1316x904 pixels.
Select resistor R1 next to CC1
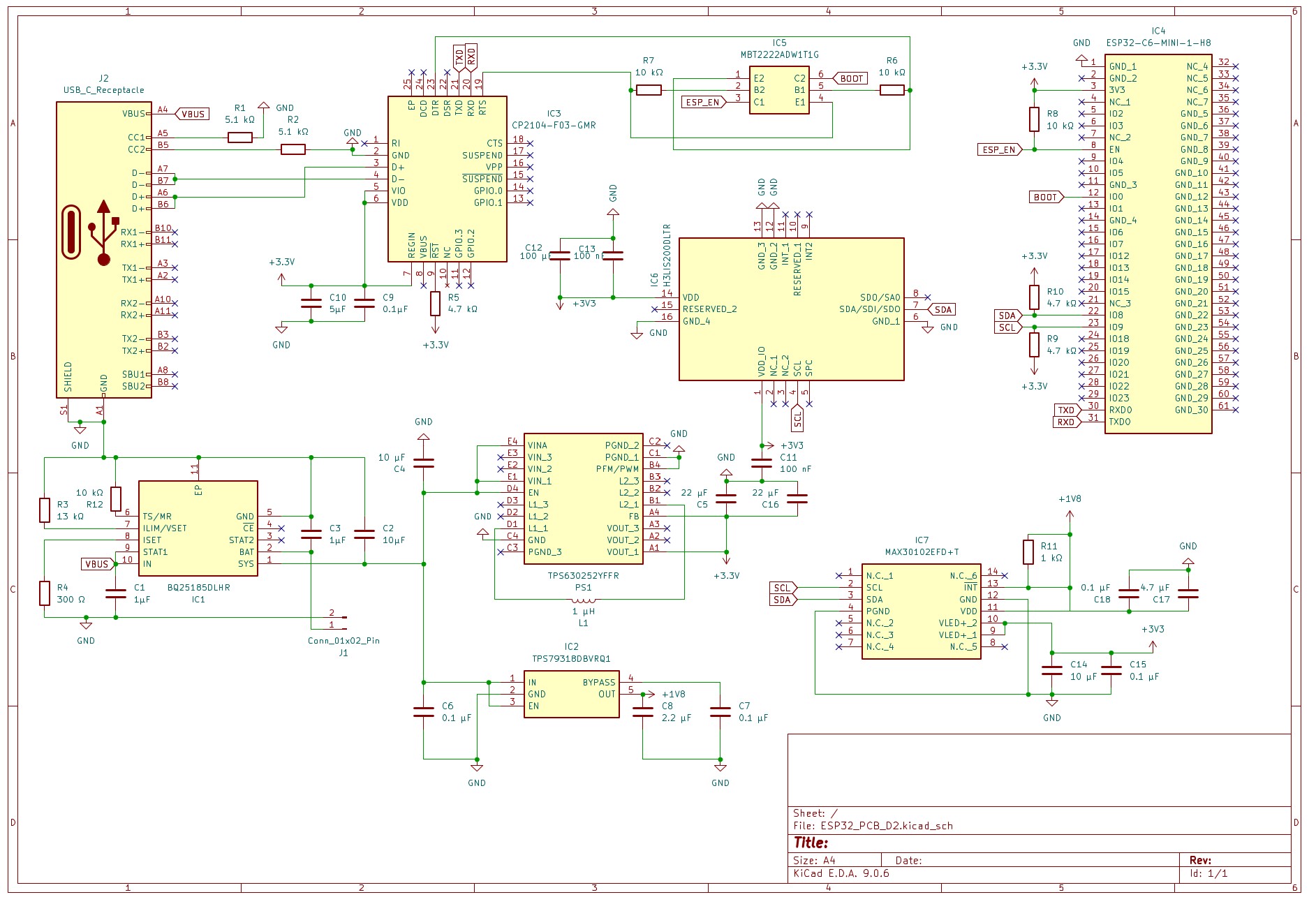coord(240,138)
